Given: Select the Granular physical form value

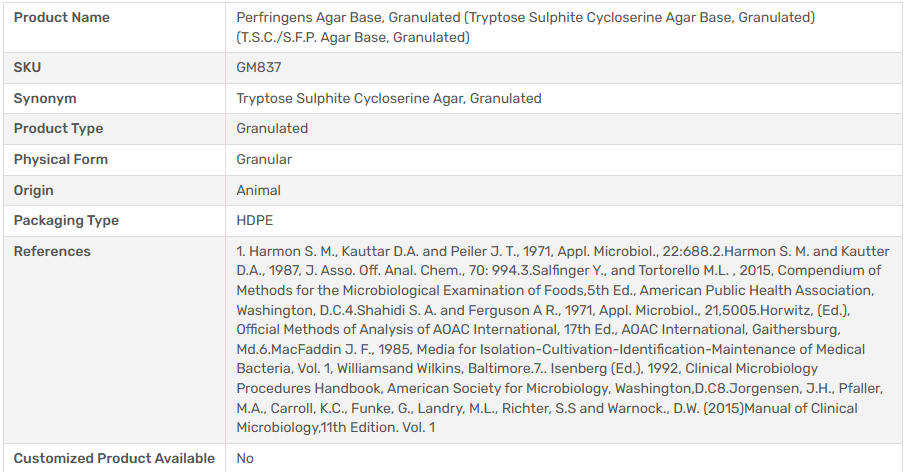Looking at the screenshot, I should tap(264, 160).
